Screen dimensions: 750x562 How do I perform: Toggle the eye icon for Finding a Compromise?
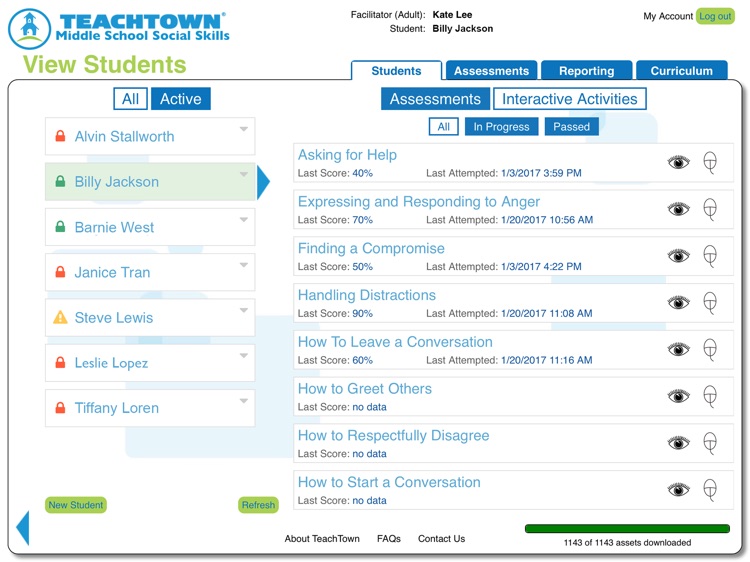(x=678, y=256)
